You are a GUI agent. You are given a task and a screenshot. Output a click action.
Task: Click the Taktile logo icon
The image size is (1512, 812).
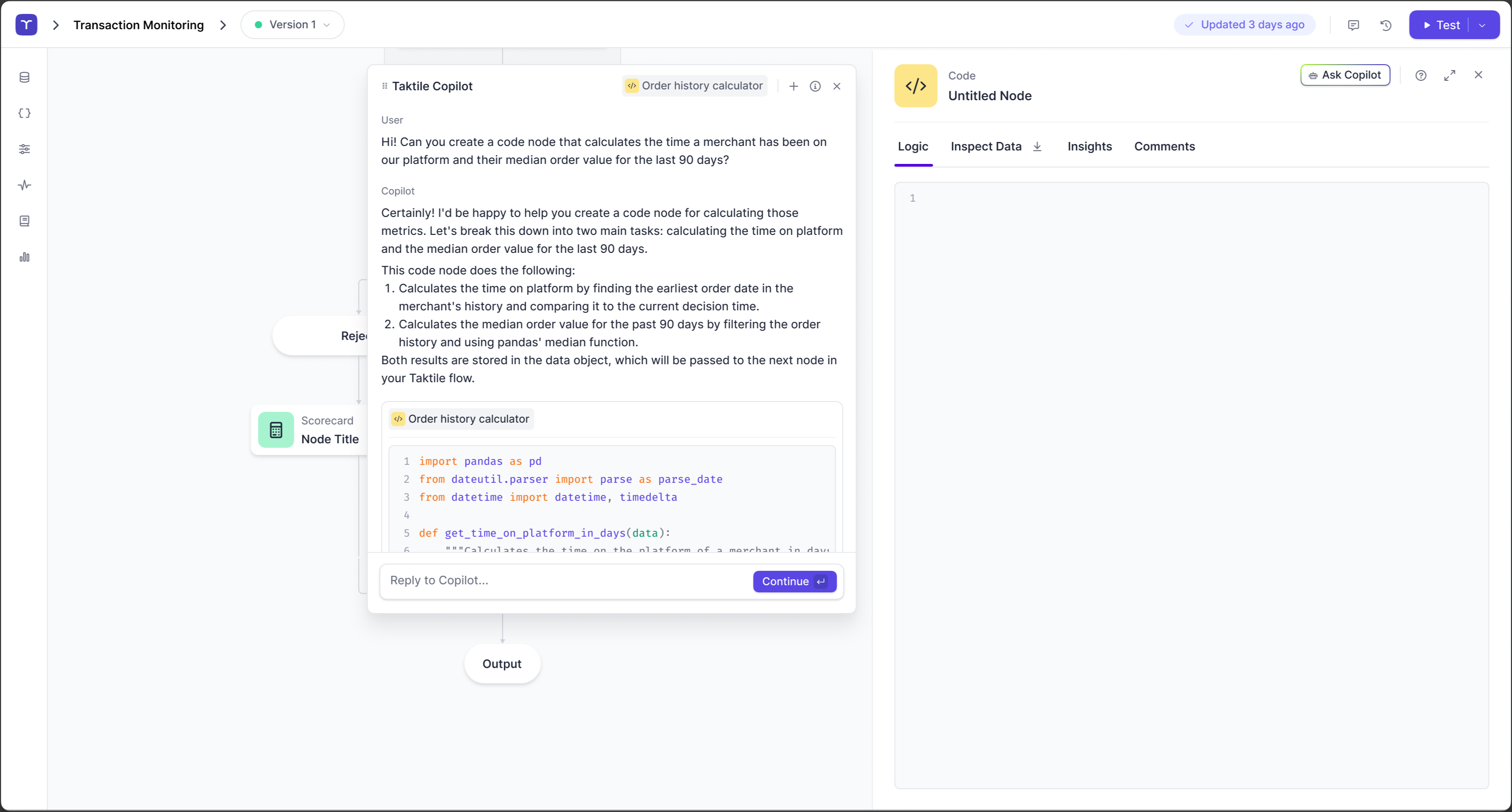27,25
